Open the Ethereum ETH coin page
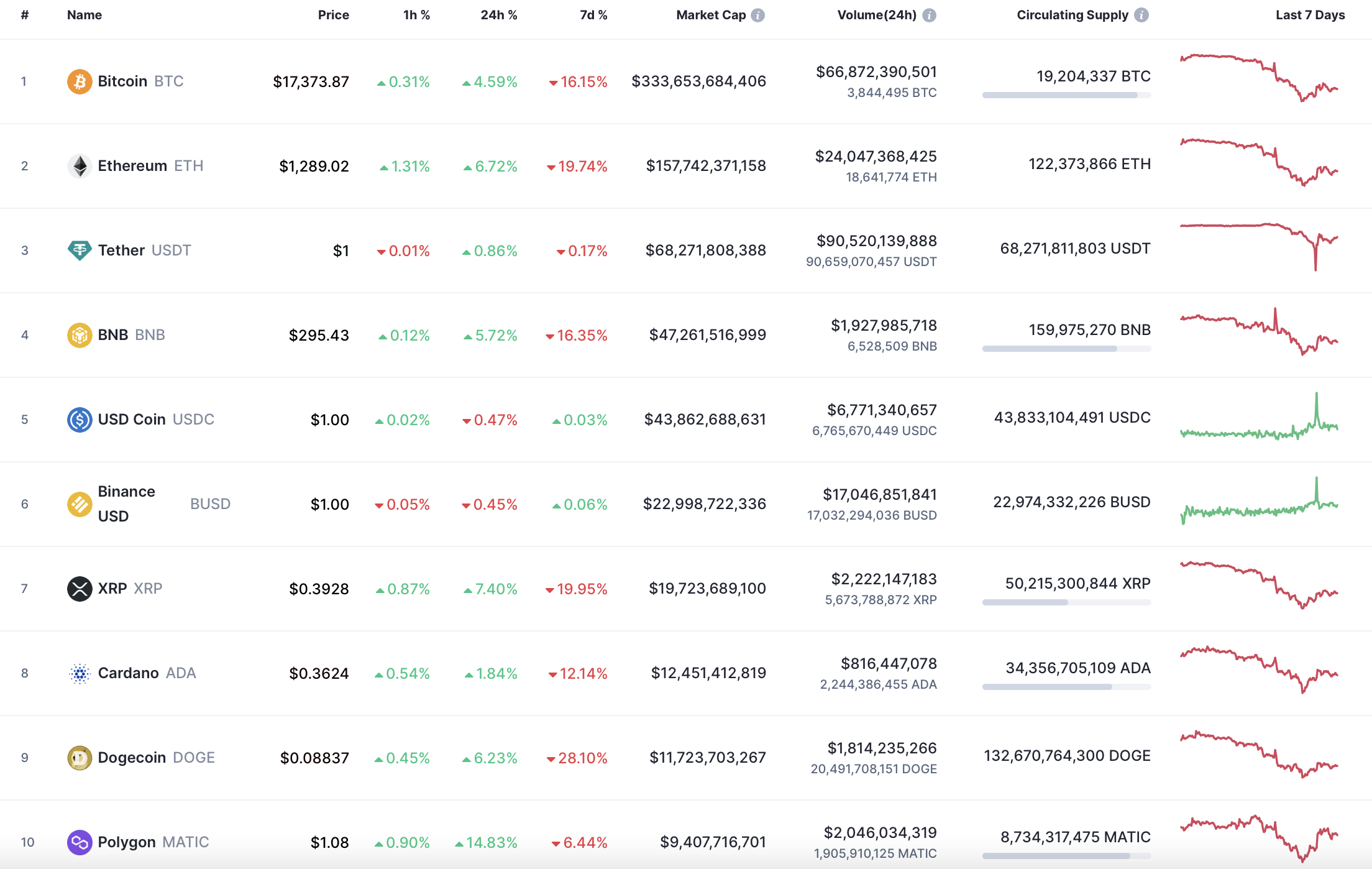 [x=132, y=165]
